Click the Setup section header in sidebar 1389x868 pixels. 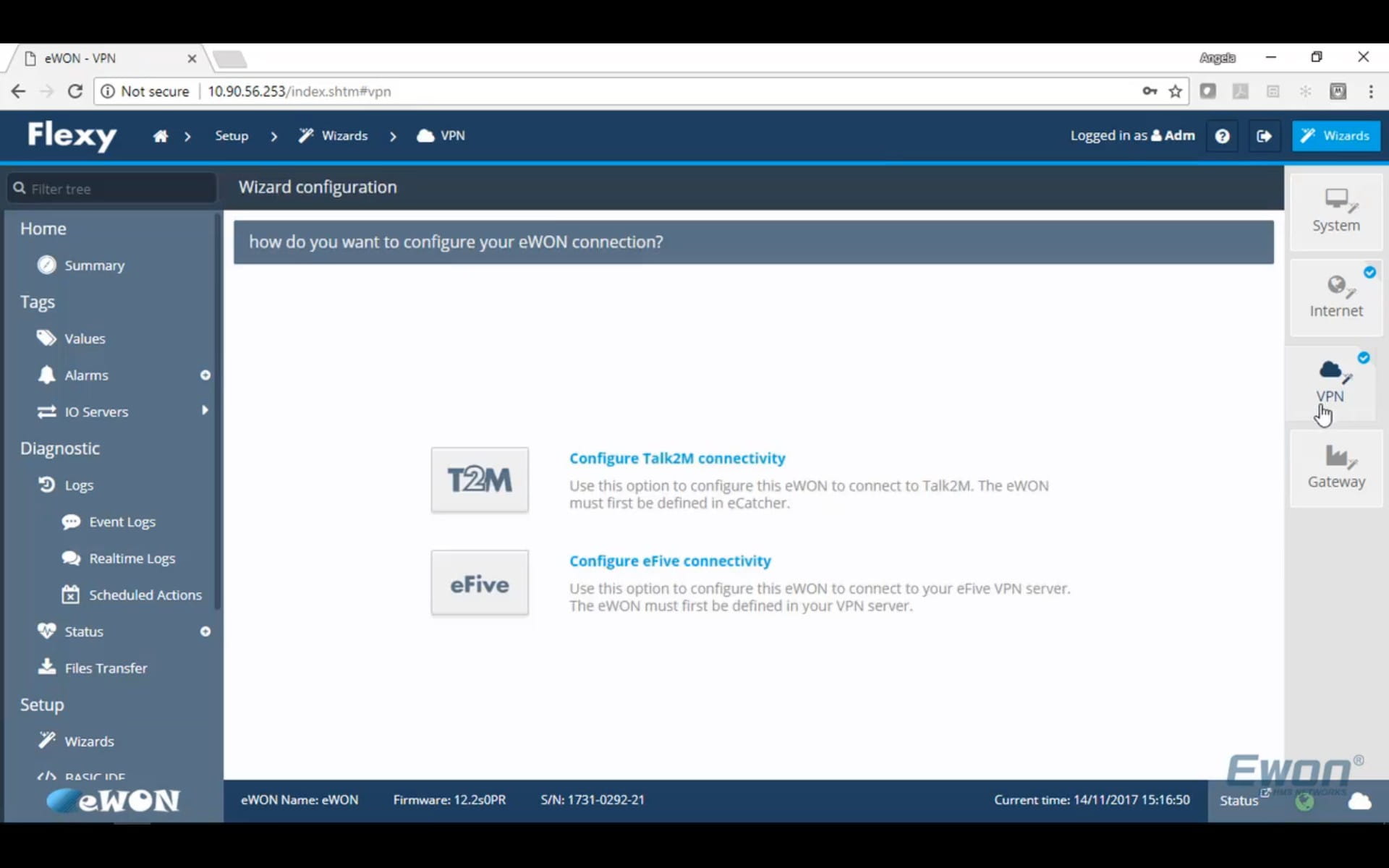42,705
